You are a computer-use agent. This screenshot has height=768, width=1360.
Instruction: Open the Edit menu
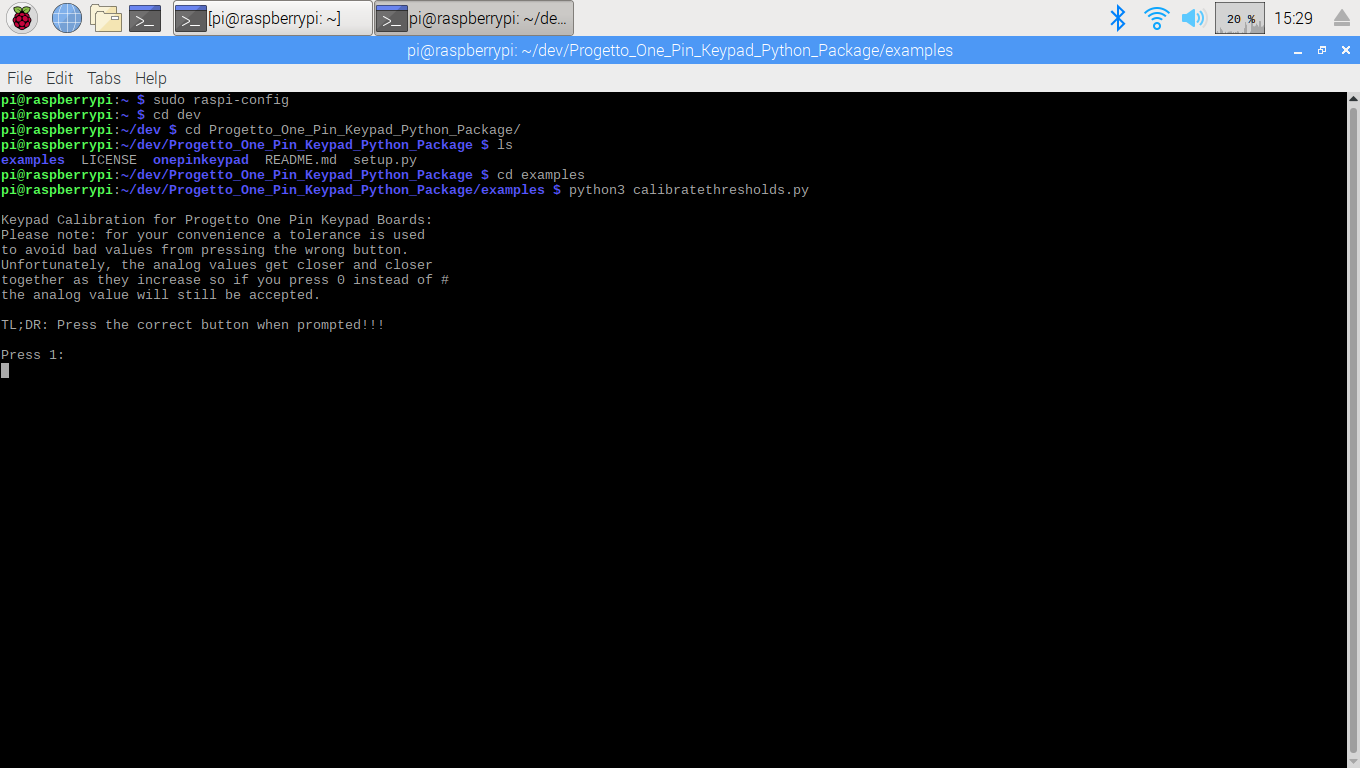coord(60,78)
